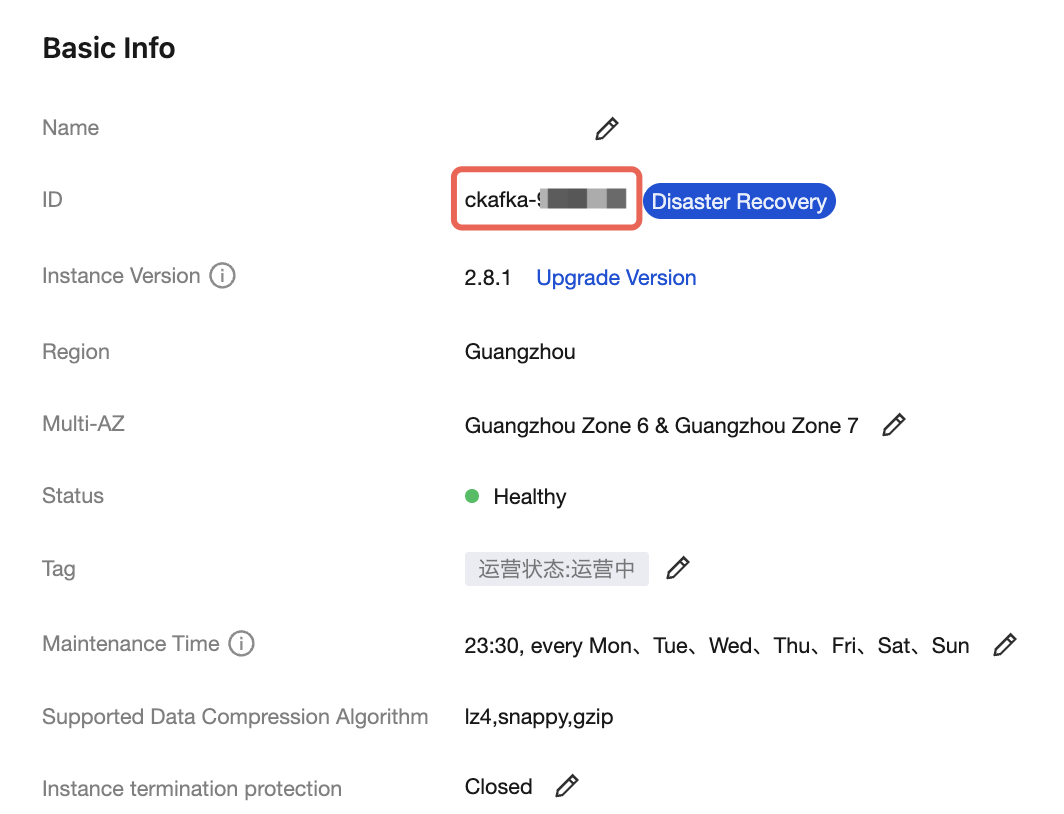Click the green Healthy status dot
This screenshot has width=1064, height=814.
click(472, 496)
